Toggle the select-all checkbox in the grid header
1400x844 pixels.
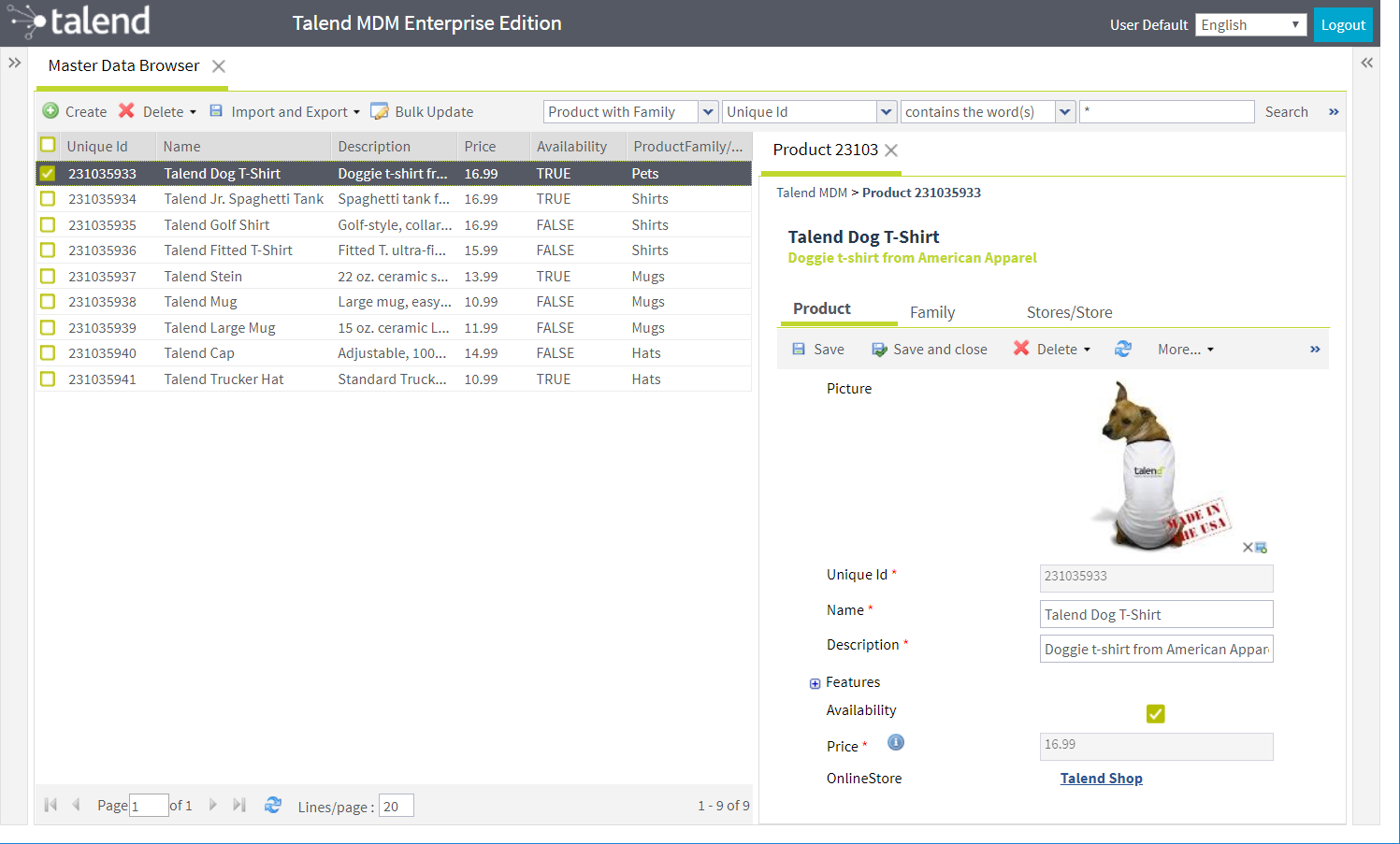(x=48, y=145)
